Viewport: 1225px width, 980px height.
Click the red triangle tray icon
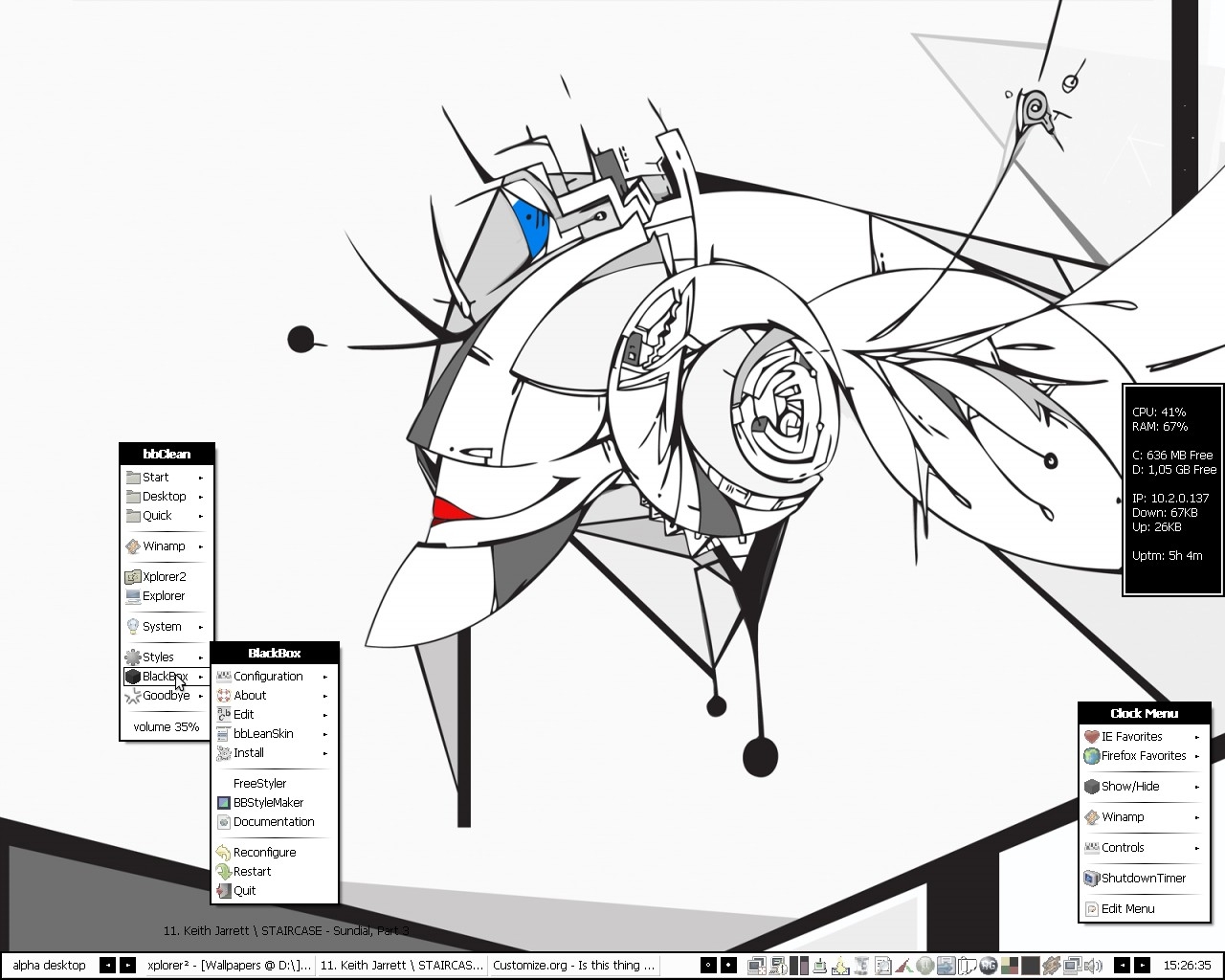point(903,966)
